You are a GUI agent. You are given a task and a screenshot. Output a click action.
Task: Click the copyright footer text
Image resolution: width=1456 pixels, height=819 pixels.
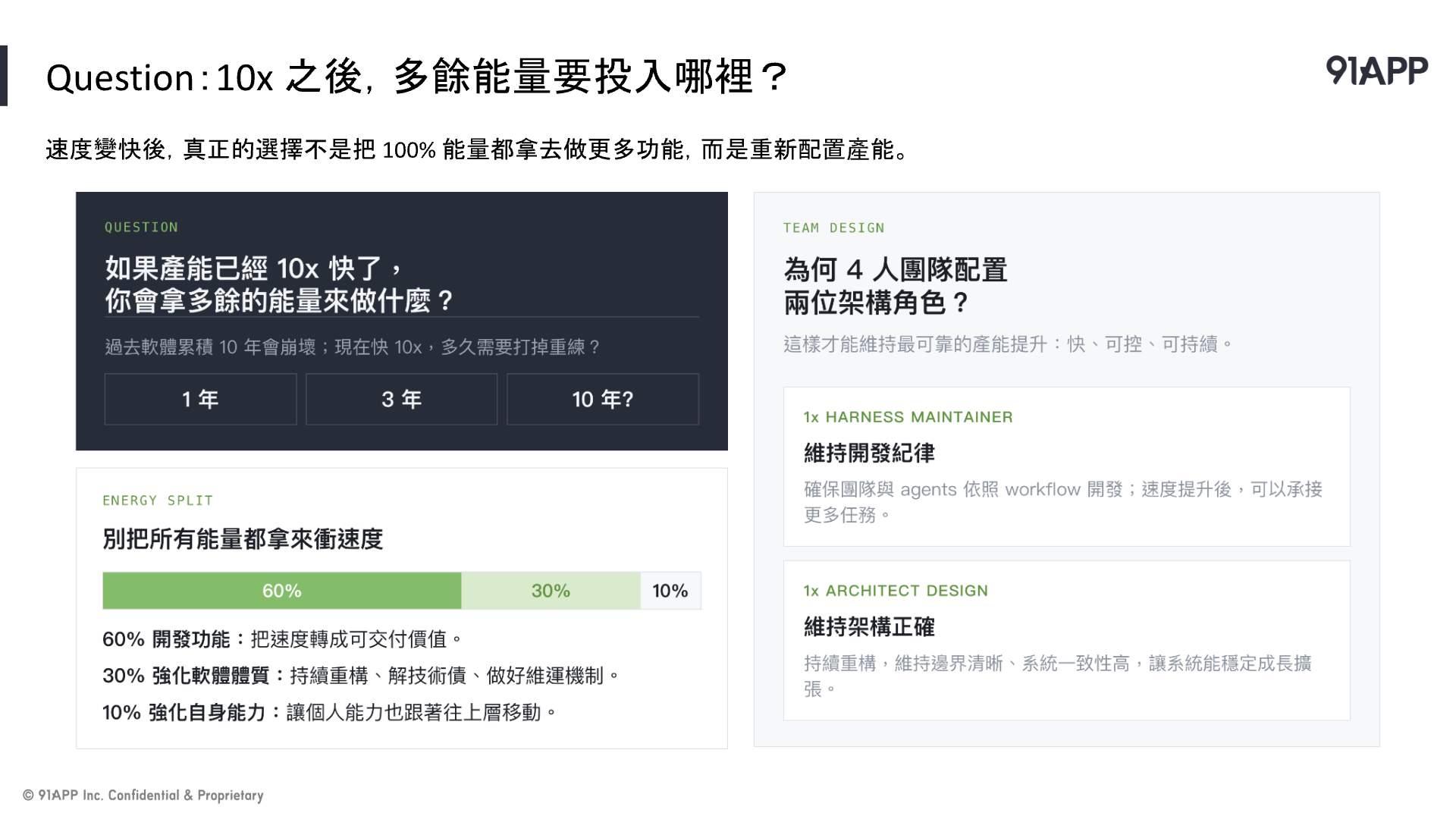pos(143,795)
